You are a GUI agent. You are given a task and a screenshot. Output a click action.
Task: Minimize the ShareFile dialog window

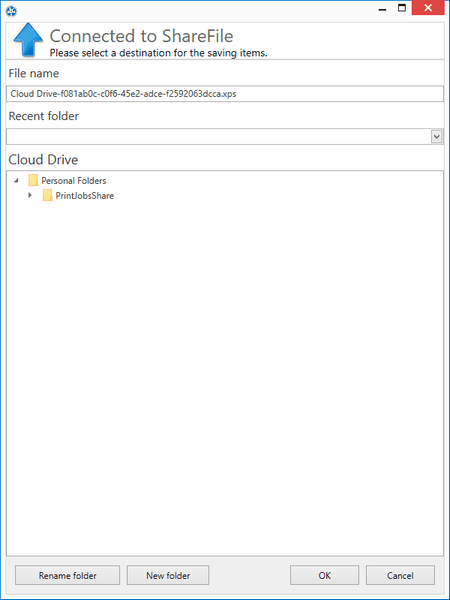(382, 8)
